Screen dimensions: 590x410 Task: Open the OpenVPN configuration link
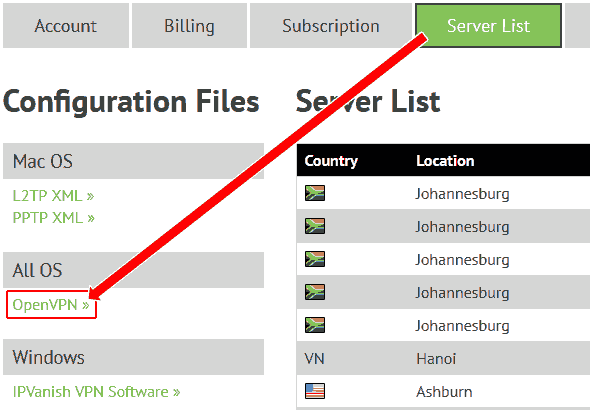[51, 305]
